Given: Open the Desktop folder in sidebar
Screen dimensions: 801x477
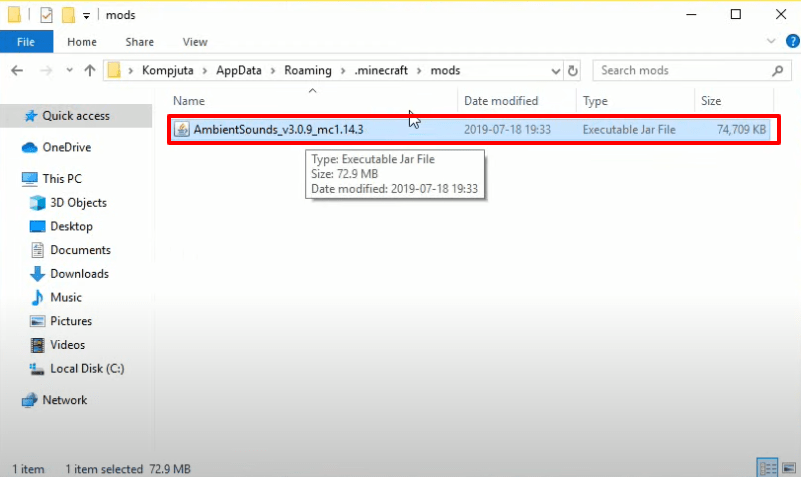Looking at the screenshot, I should tap(71, 226).
